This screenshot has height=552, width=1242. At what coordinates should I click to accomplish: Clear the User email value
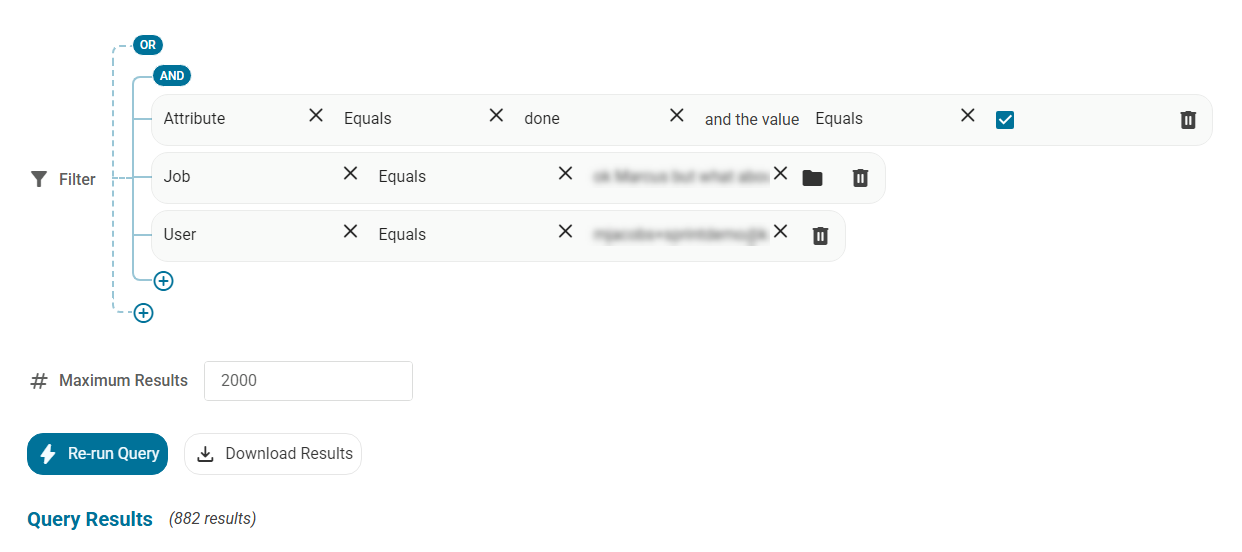click(x=781, y=232)
